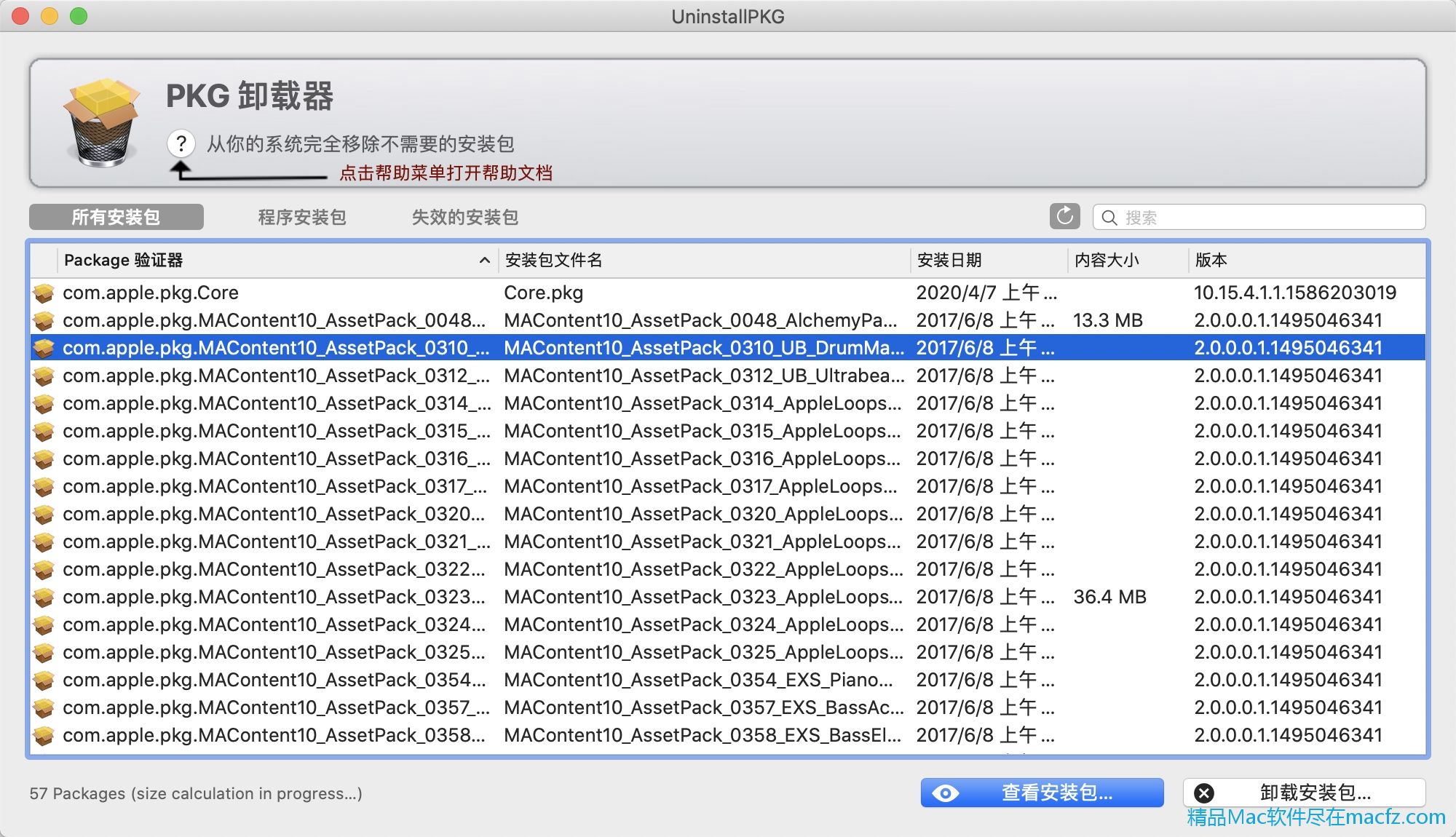Click package icon of AssetPack_0317 row
The height and width of the screenshot is (837, 1456).
point(44,486)
